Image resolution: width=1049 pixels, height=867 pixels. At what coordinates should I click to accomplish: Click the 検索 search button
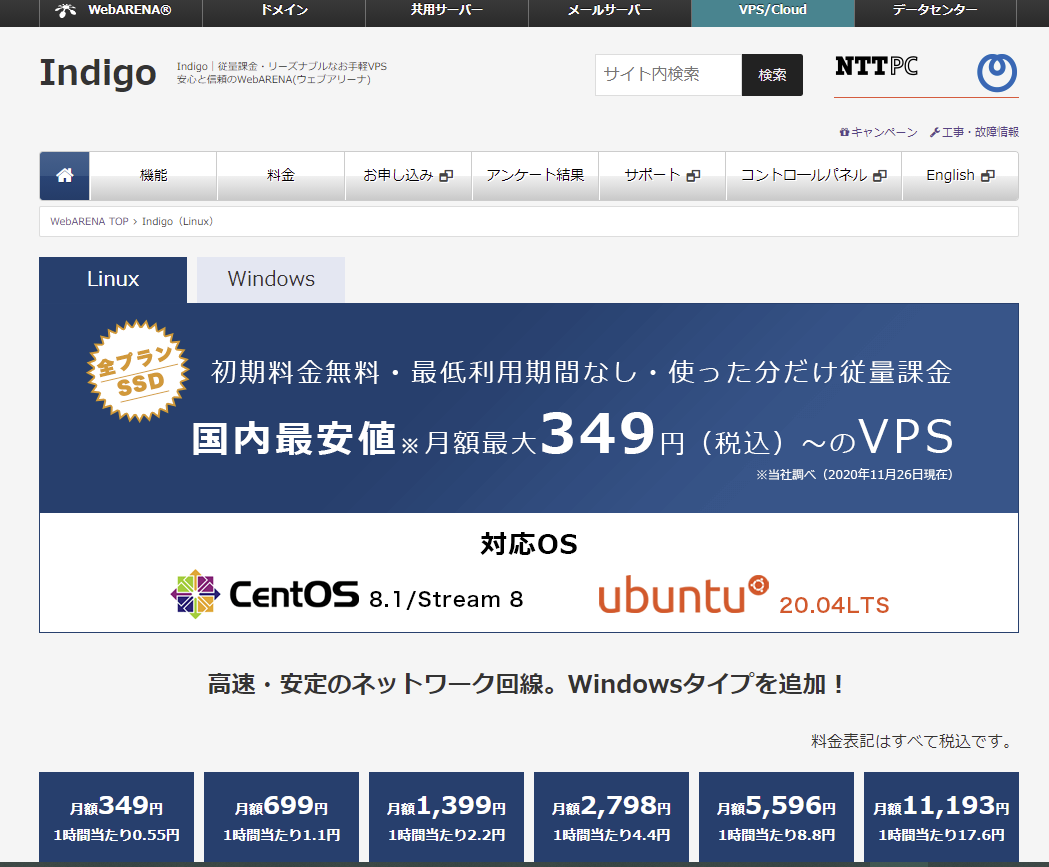coord(772,75)
